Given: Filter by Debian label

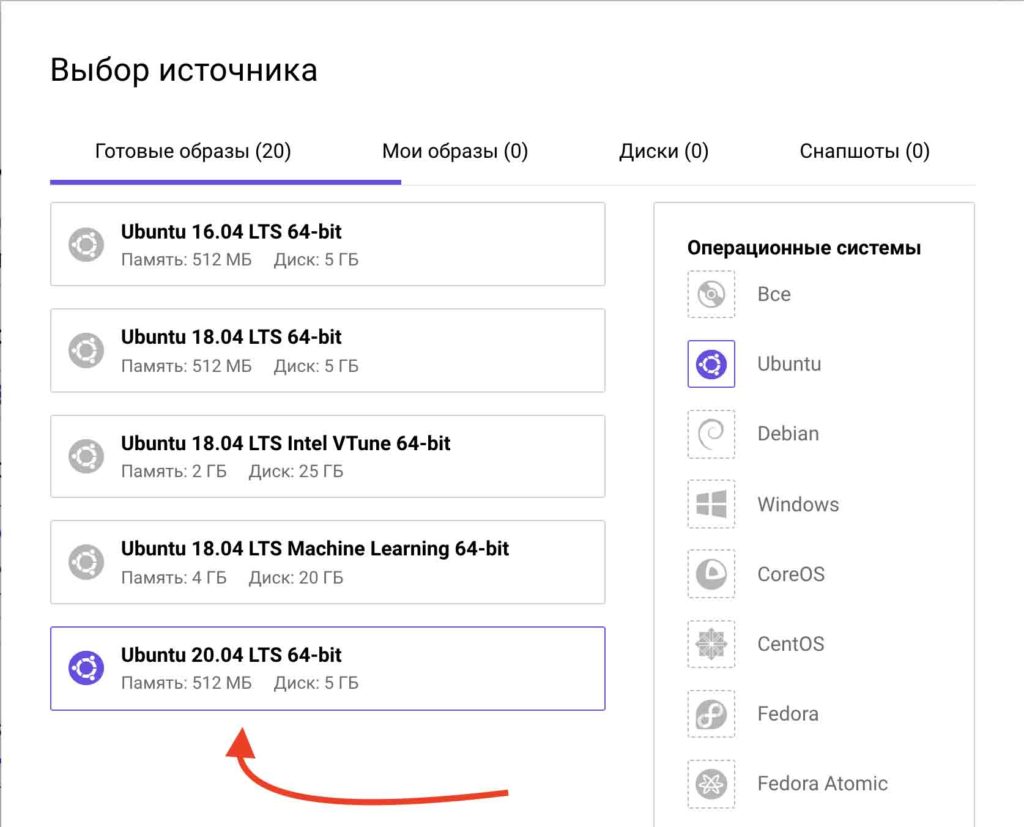Looking at the screenshot, I should [788, 434].
